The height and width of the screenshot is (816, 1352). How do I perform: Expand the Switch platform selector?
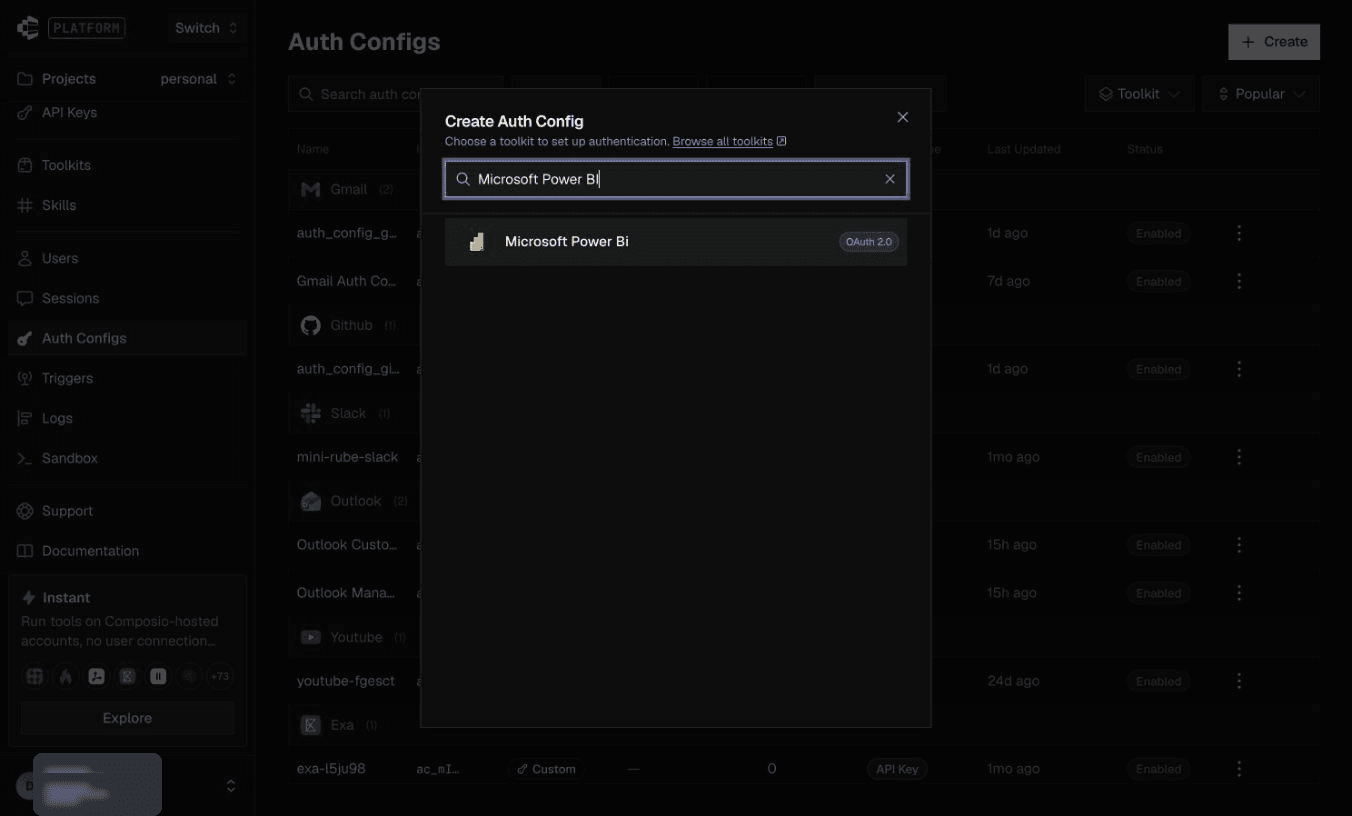click(206, 28)
